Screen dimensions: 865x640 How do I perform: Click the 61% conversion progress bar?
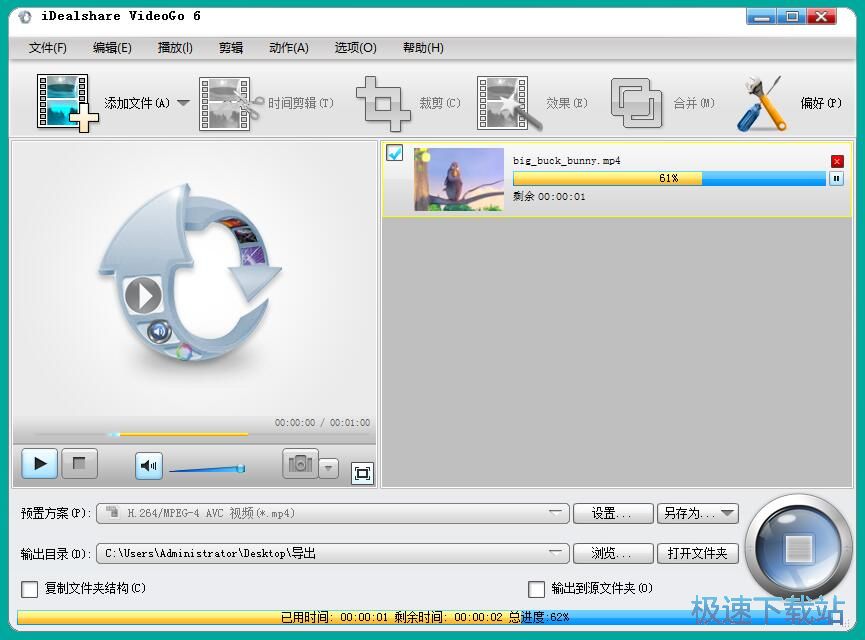click(669, 178)
